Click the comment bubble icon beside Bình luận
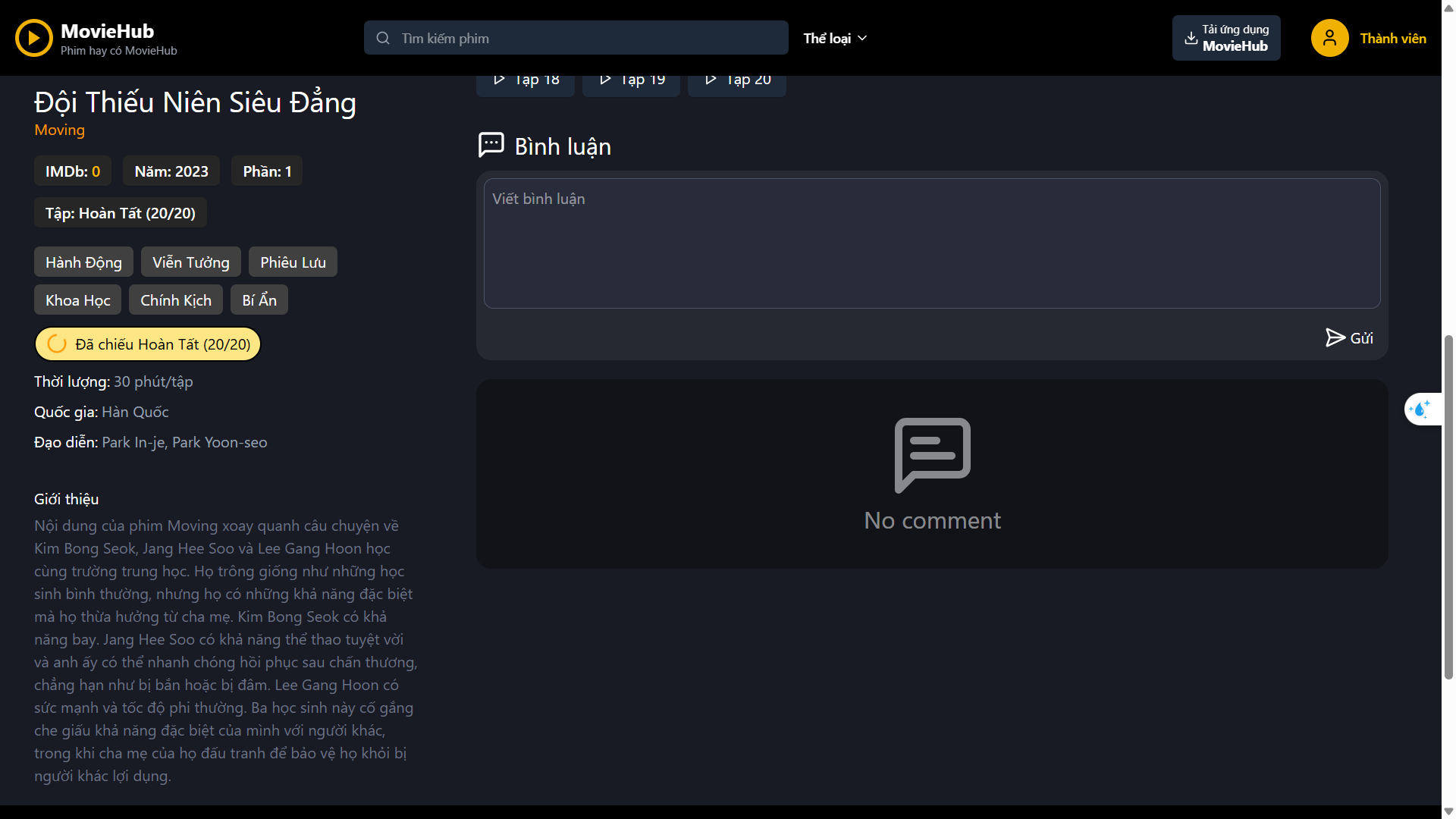This screenshot has height=819, width=1456. click(x=491, y=144)
